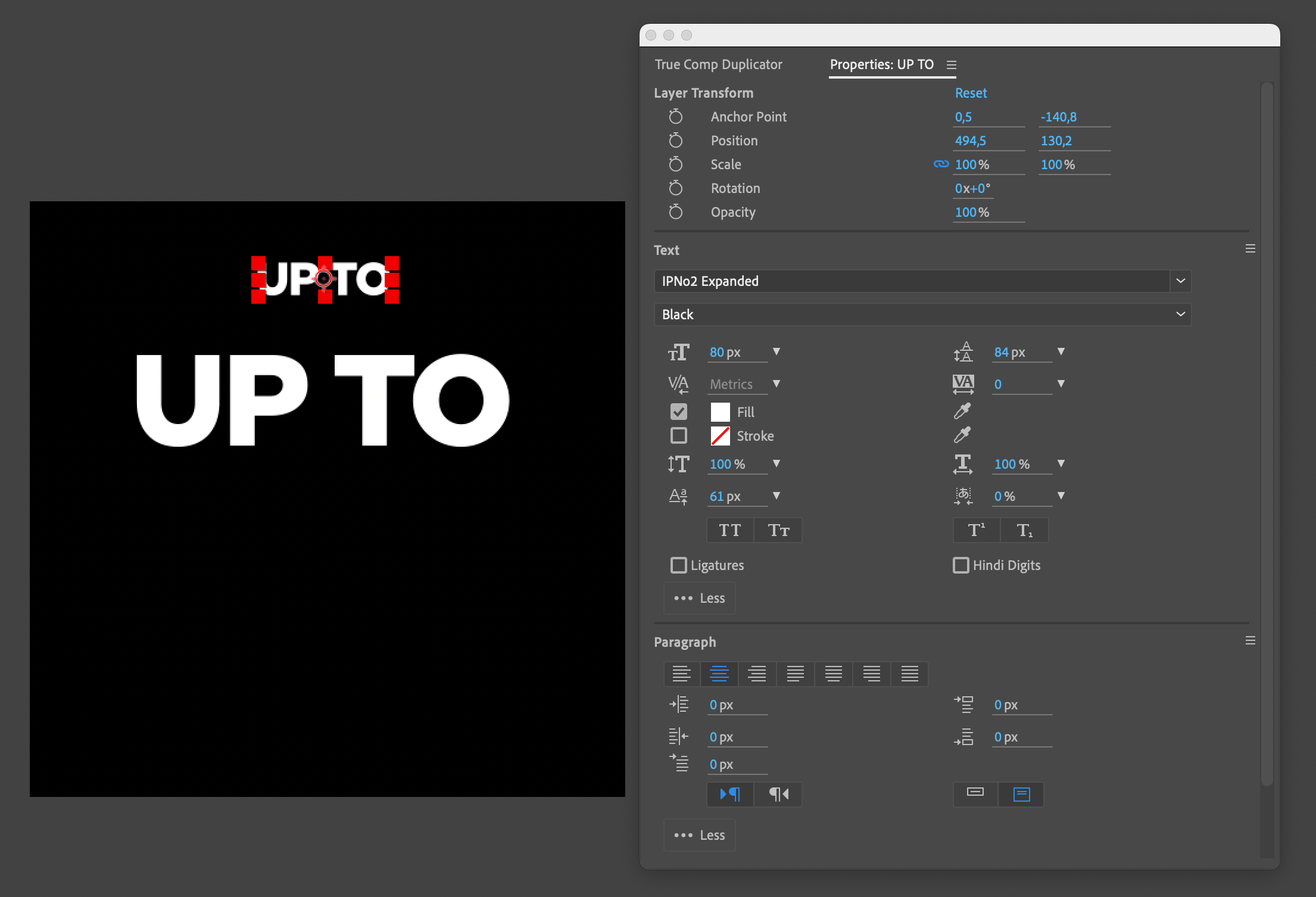1316x897 pixels.
Task: Toggle Small Caps text formatting
Action: (x=778, y=530)
